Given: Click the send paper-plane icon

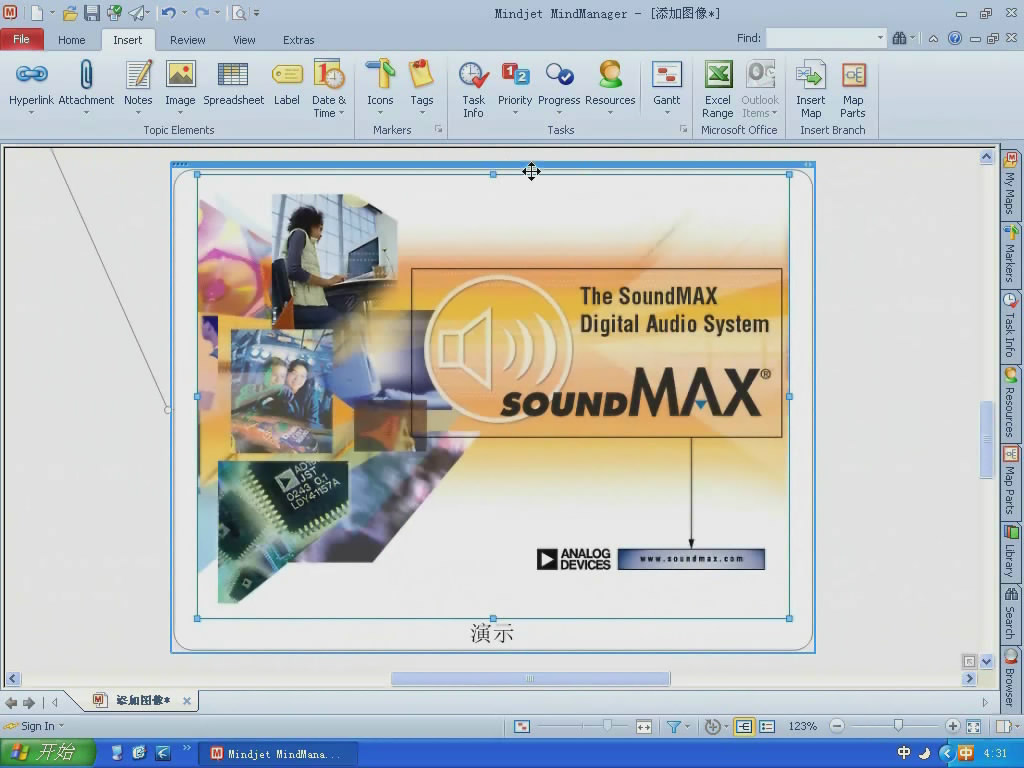Looking at the screenshot, I should click(136, 12).
